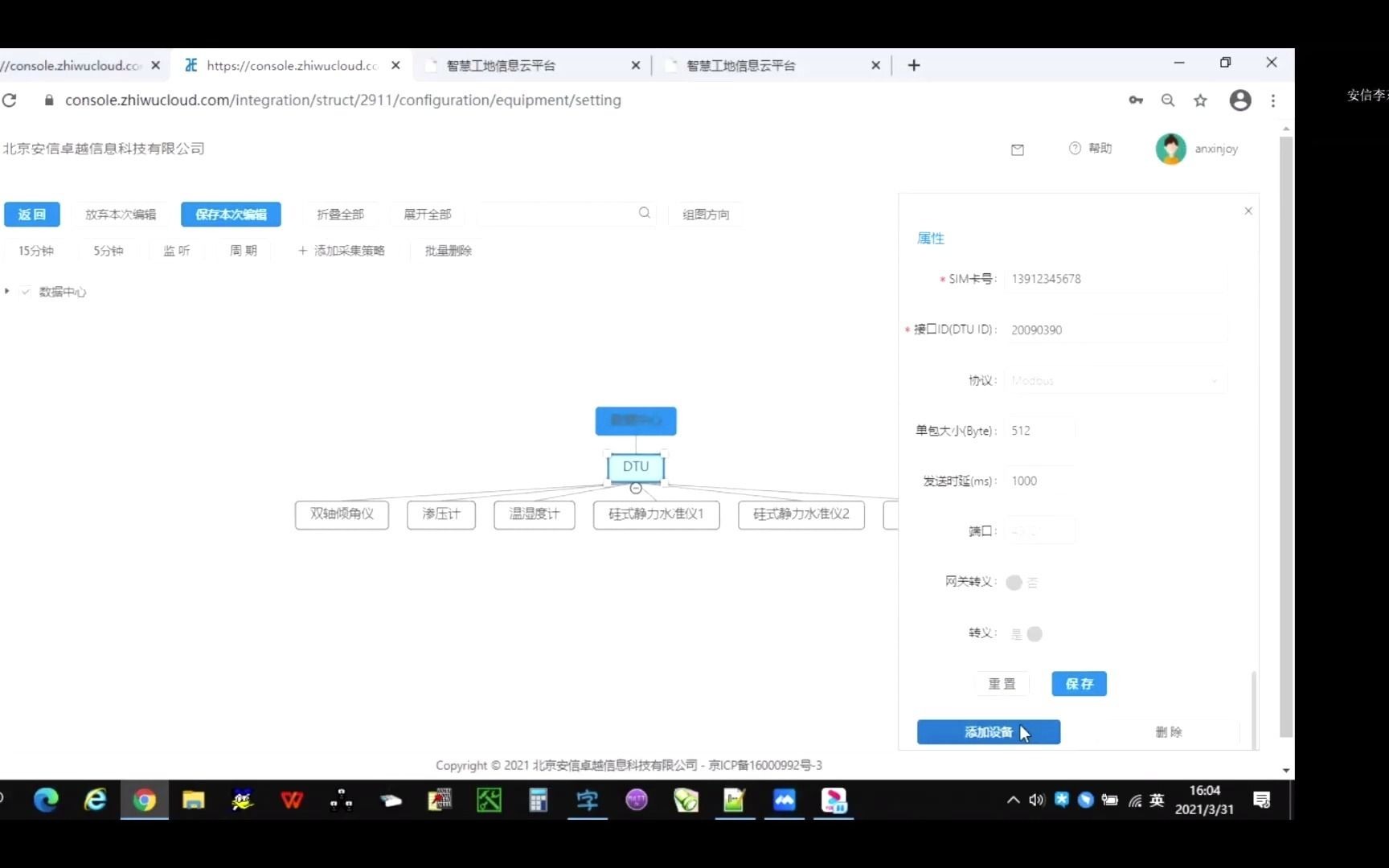Click the zoom magnifier icon in address bar
Image resolution: width=1389 pixels, height=868 pixels.
click(1168, 100)
